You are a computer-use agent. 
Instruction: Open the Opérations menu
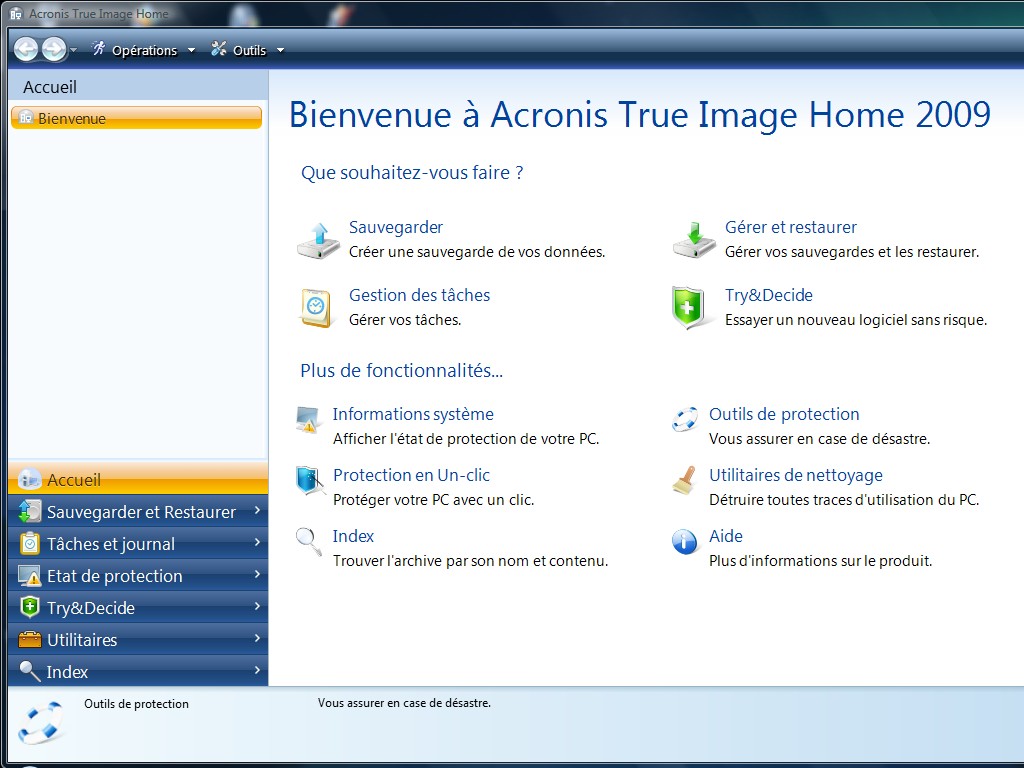coord(144,50)
